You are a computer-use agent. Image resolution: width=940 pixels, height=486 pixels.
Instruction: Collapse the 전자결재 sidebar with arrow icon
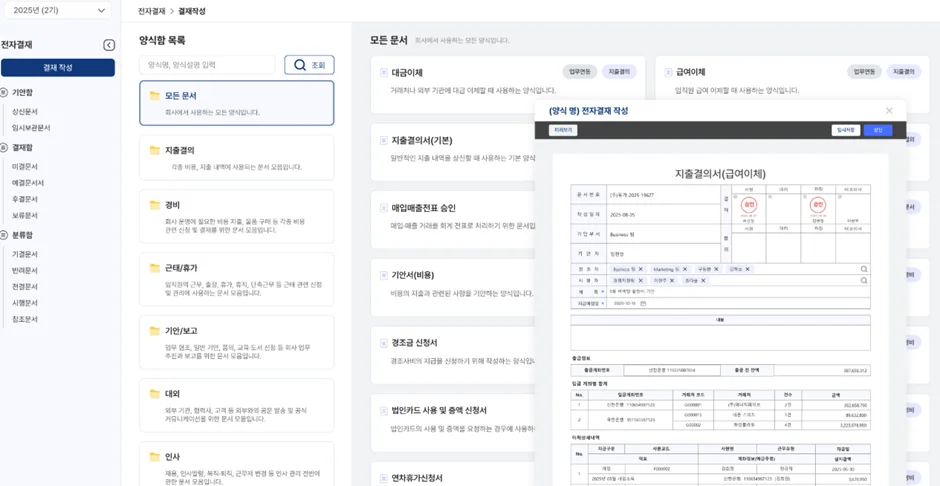[x=109, y=45]
